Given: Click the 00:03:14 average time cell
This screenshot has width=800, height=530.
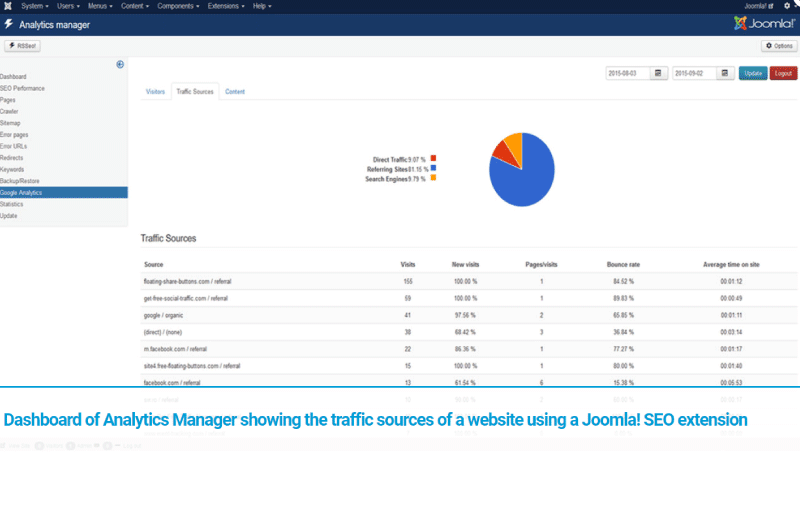Looking at the screenshot, I should [731, 332].
